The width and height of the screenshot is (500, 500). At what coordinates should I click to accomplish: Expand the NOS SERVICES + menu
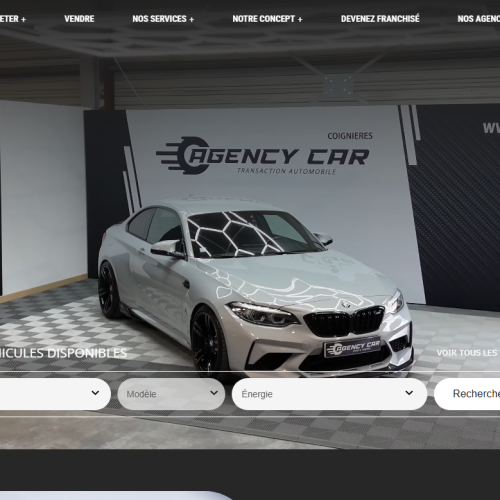(x=163, y=19)
